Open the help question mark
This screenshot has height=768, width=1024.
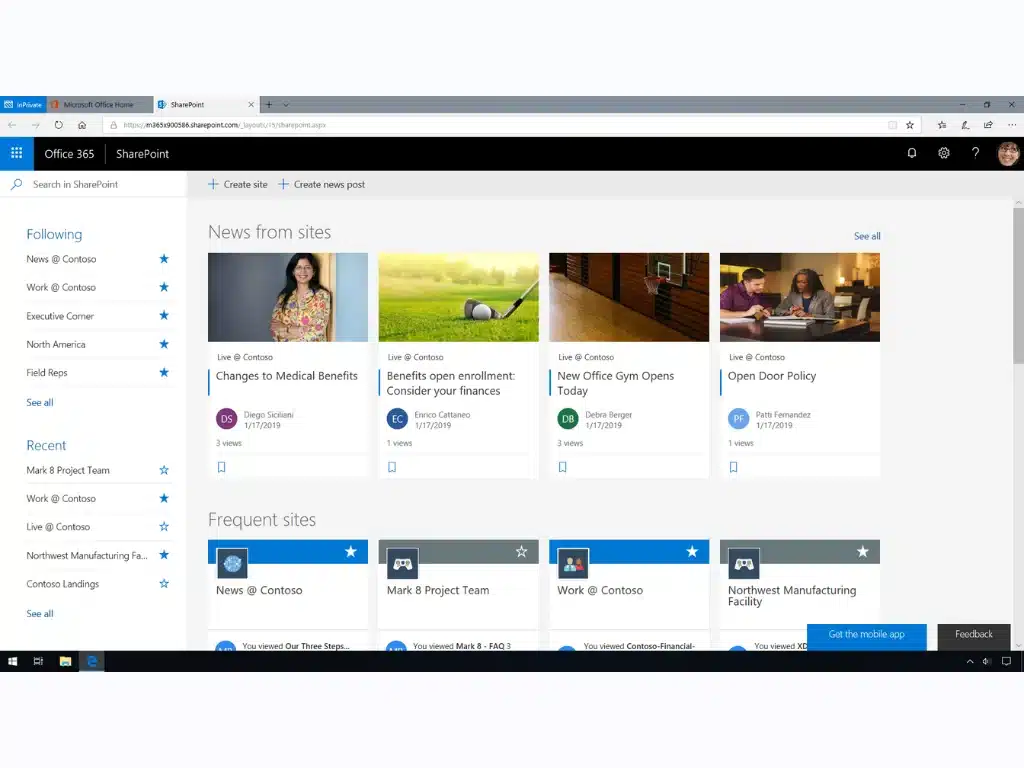(x=975, y=153)
